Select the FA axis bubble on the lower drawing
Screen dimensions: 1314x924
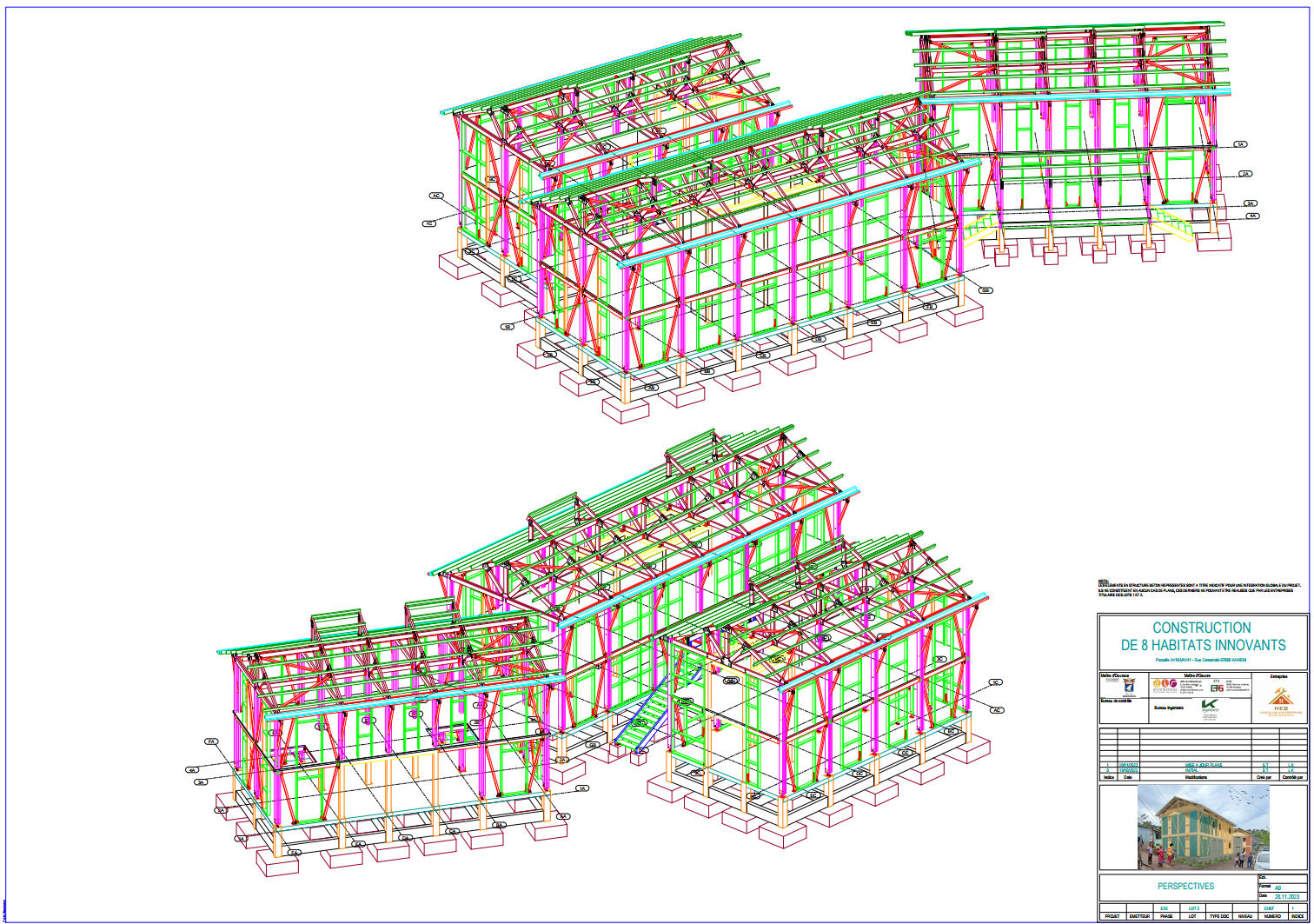click(210, 741)
